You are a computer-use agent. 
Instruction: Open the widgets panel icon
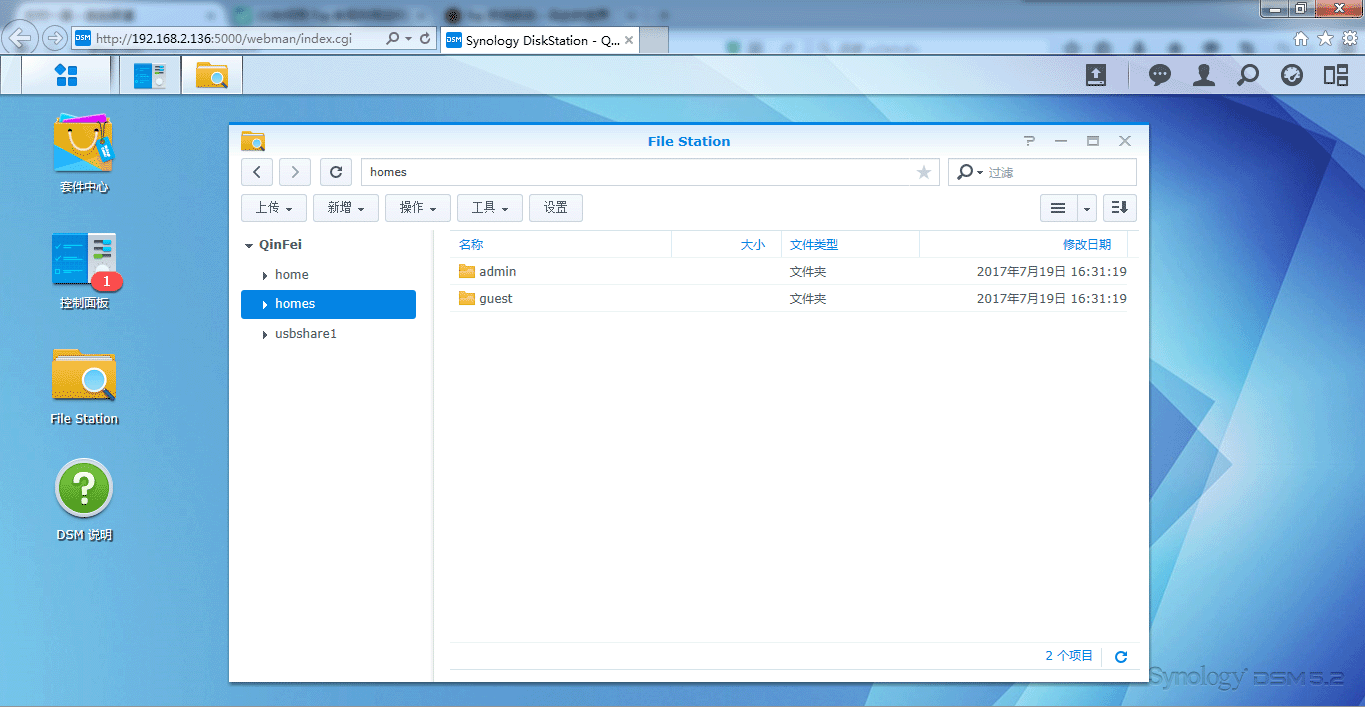point(1336,75)
